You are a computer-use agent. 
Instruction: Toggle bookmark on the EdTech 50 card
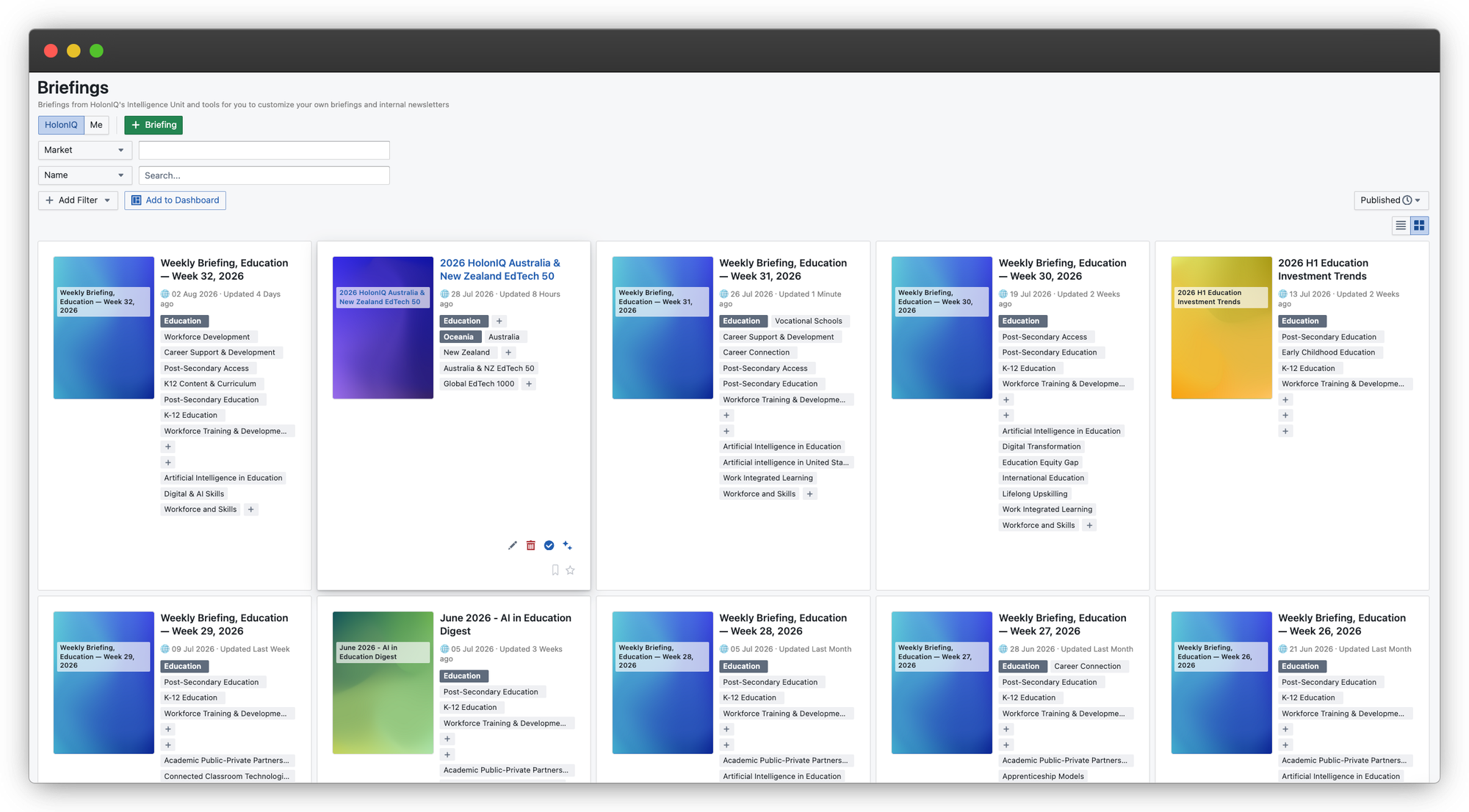tap(555, 570)
